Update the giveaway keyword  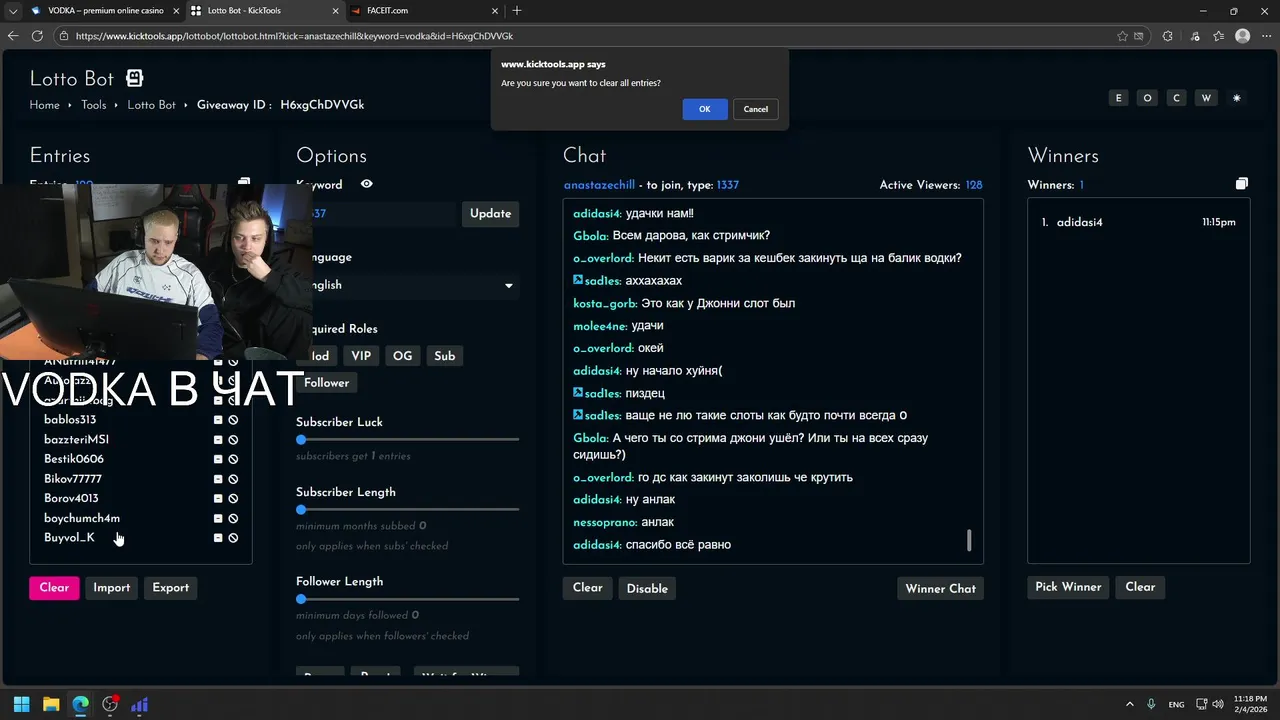[490, 213]
